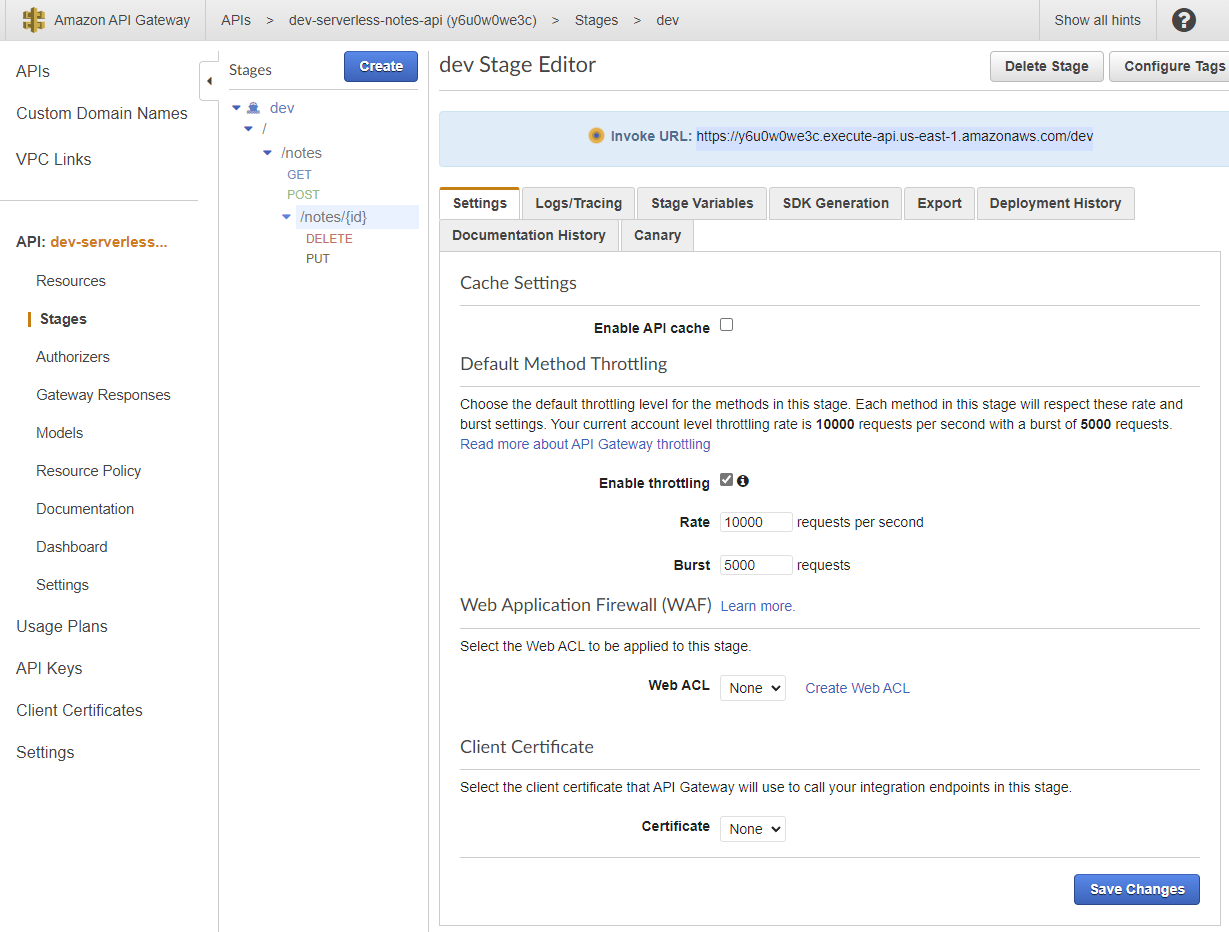Screen dimensions: 1229x932
Task: Collapse the dev stage tree node
Action: tap(236, 108)
